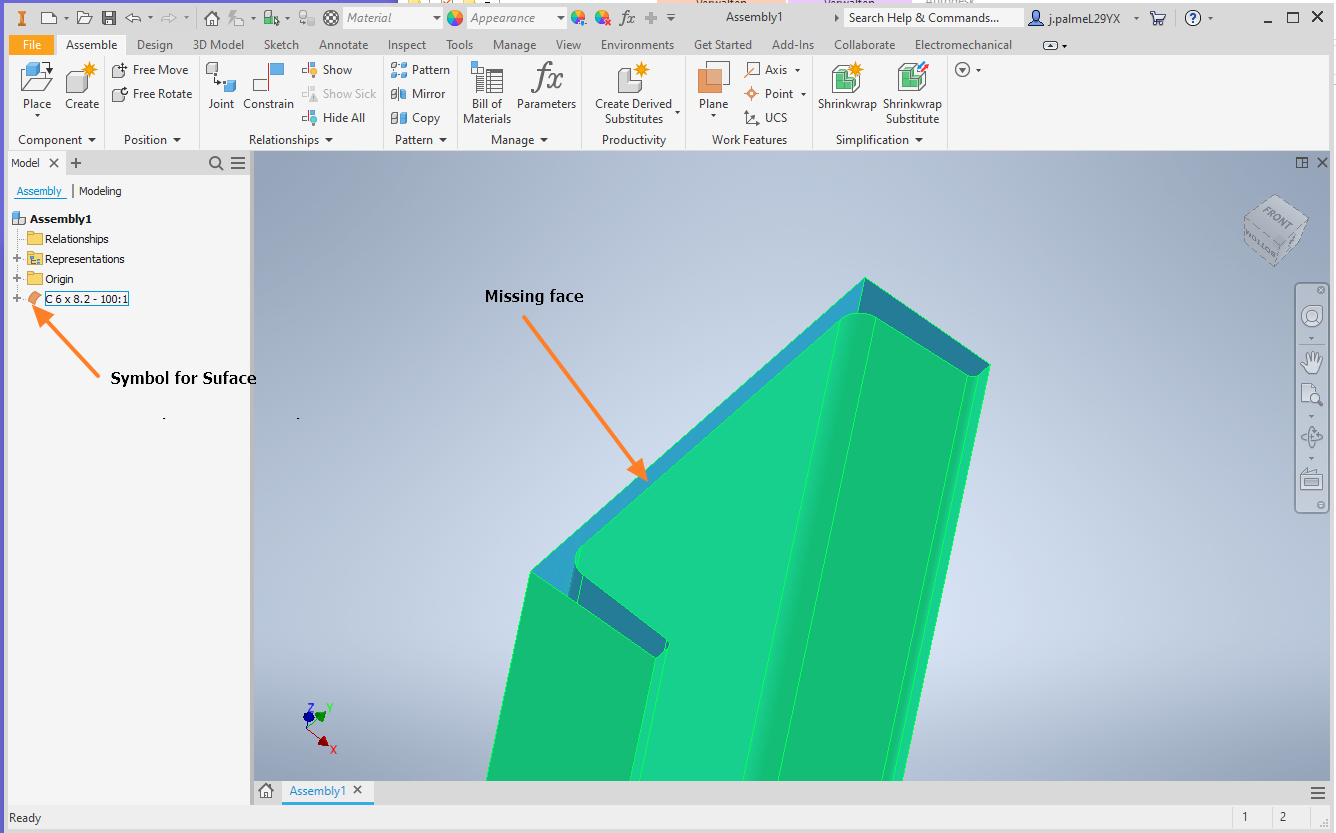Toggle Free Move for components

[x=151, y=69]
